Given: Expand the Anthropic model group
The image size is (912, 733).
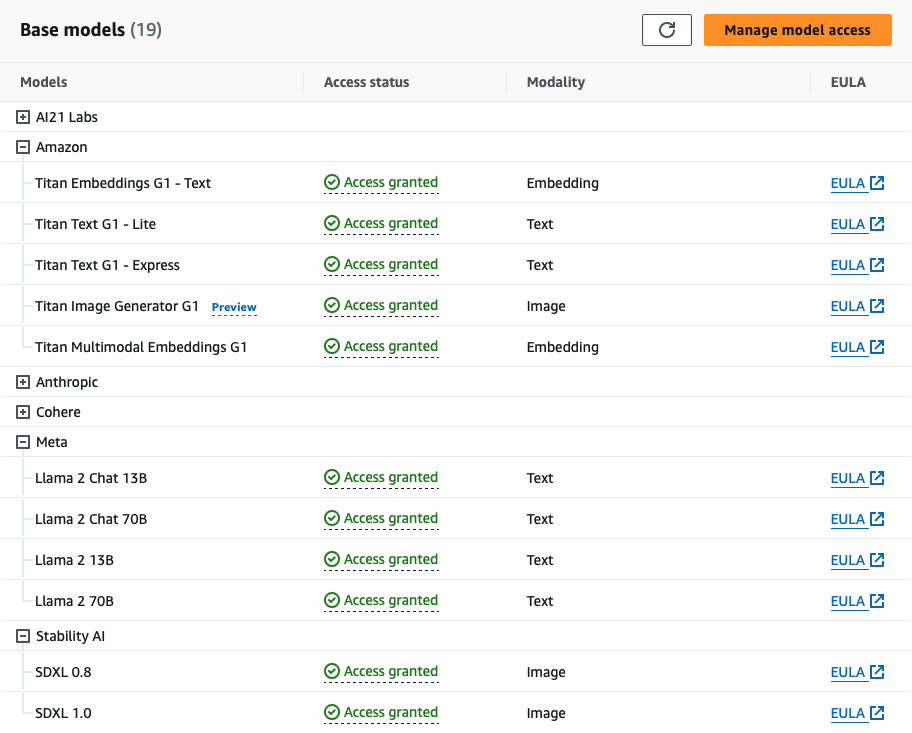Looking at the screenshot, I should (23, 382).
